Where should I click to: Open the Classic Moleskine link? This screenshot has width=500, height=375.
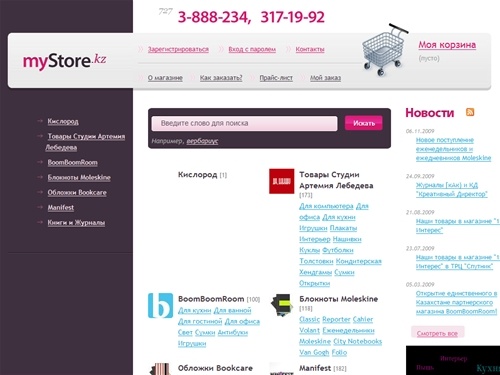pyautogui.click(x=309, y=319)
